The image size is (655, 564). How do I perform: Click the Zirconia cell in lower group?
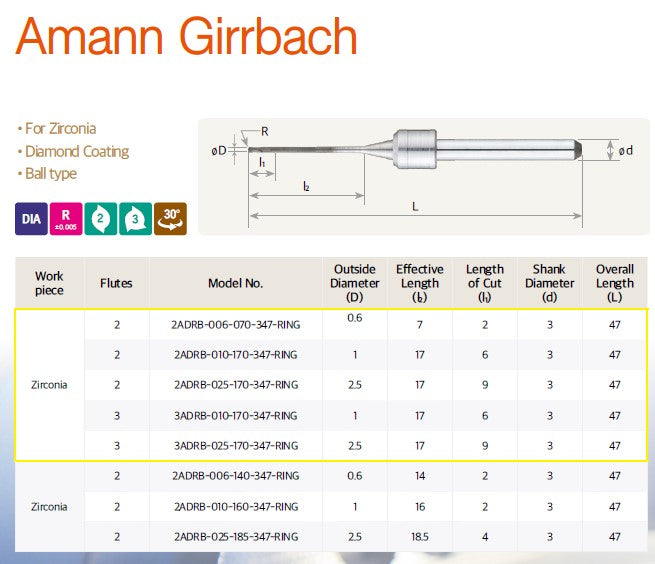49,506
